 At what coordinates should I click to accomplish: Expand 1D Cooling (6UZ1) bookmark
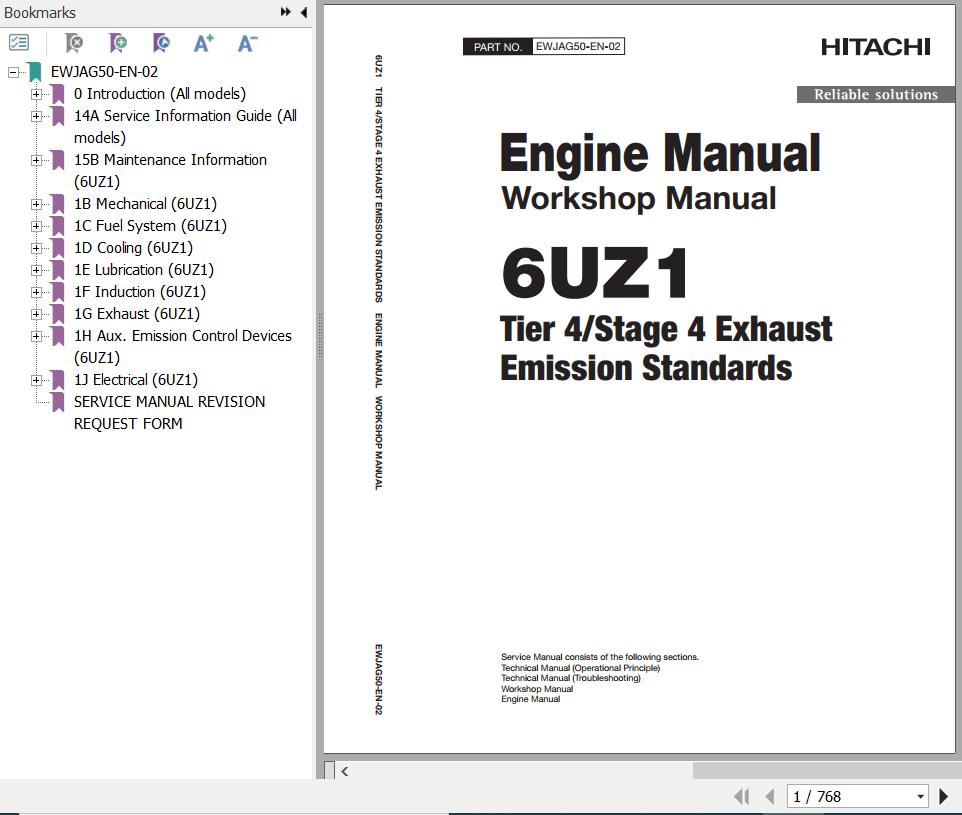coord(36,249)
